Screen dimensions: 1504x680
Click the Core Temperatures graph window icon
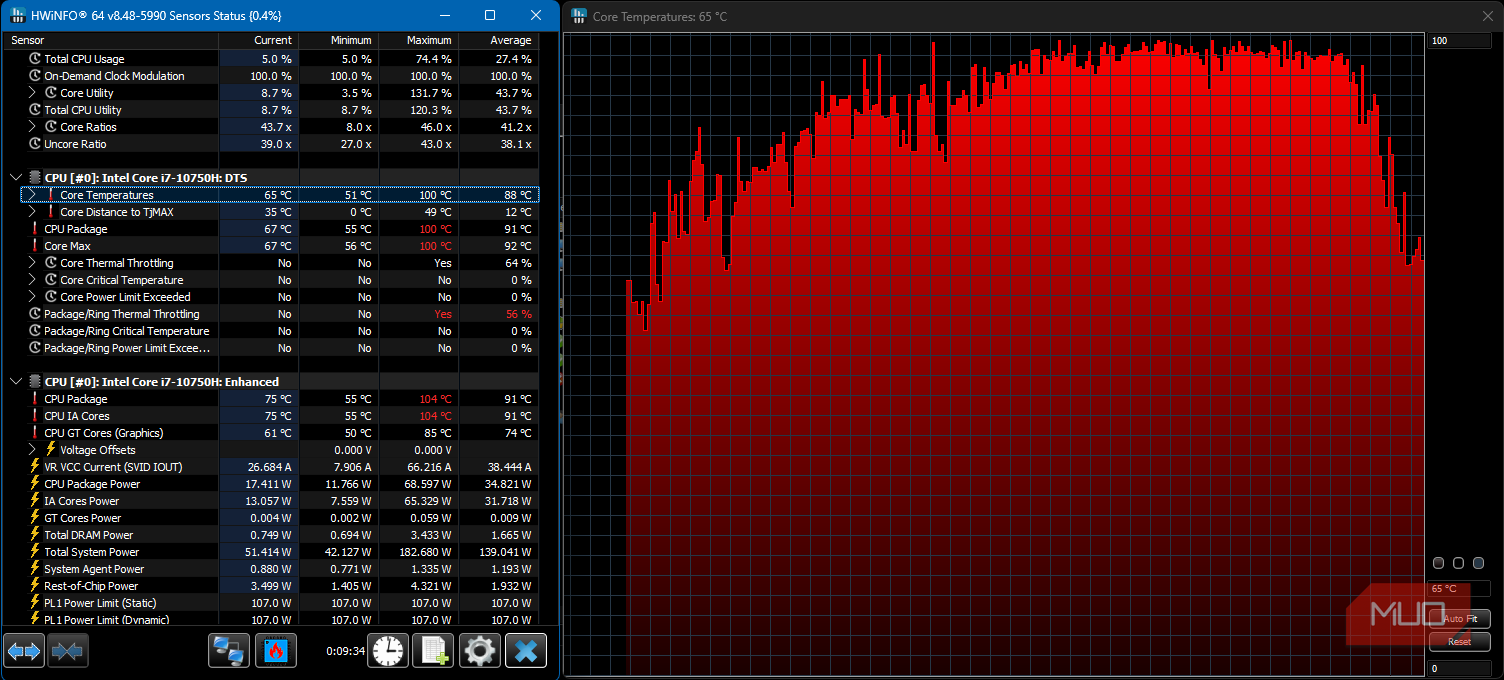[578, 16]
